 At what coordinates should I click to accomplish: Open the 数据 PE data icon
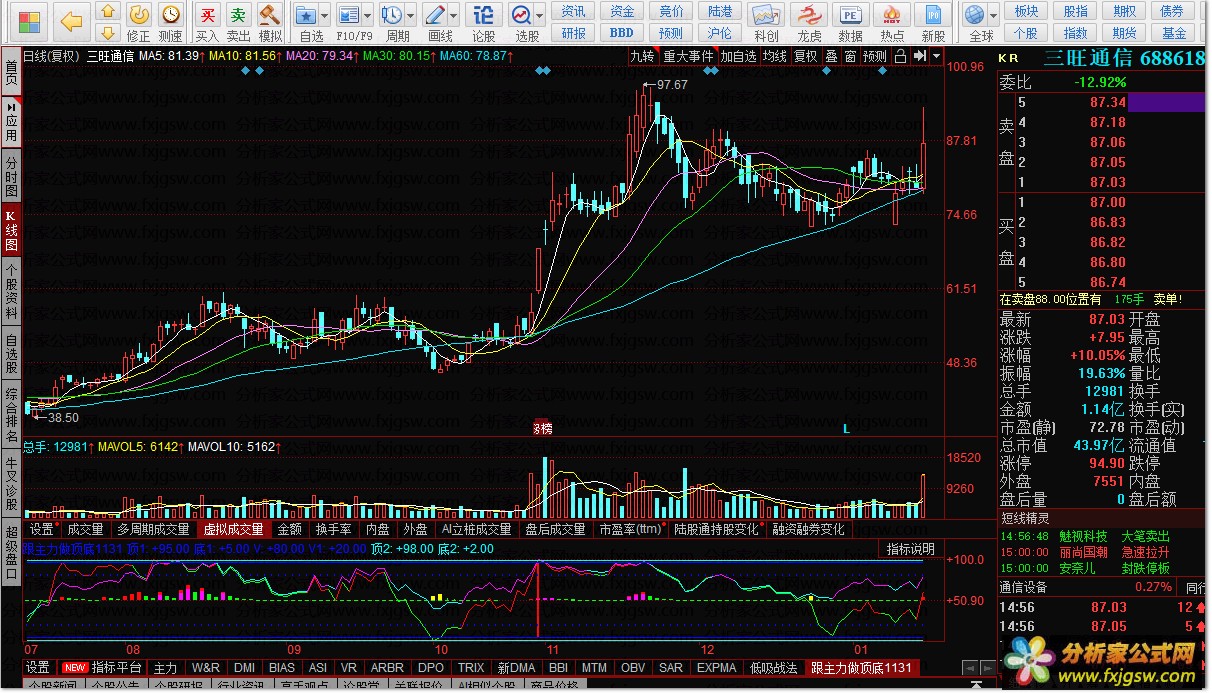pos(850,15)
